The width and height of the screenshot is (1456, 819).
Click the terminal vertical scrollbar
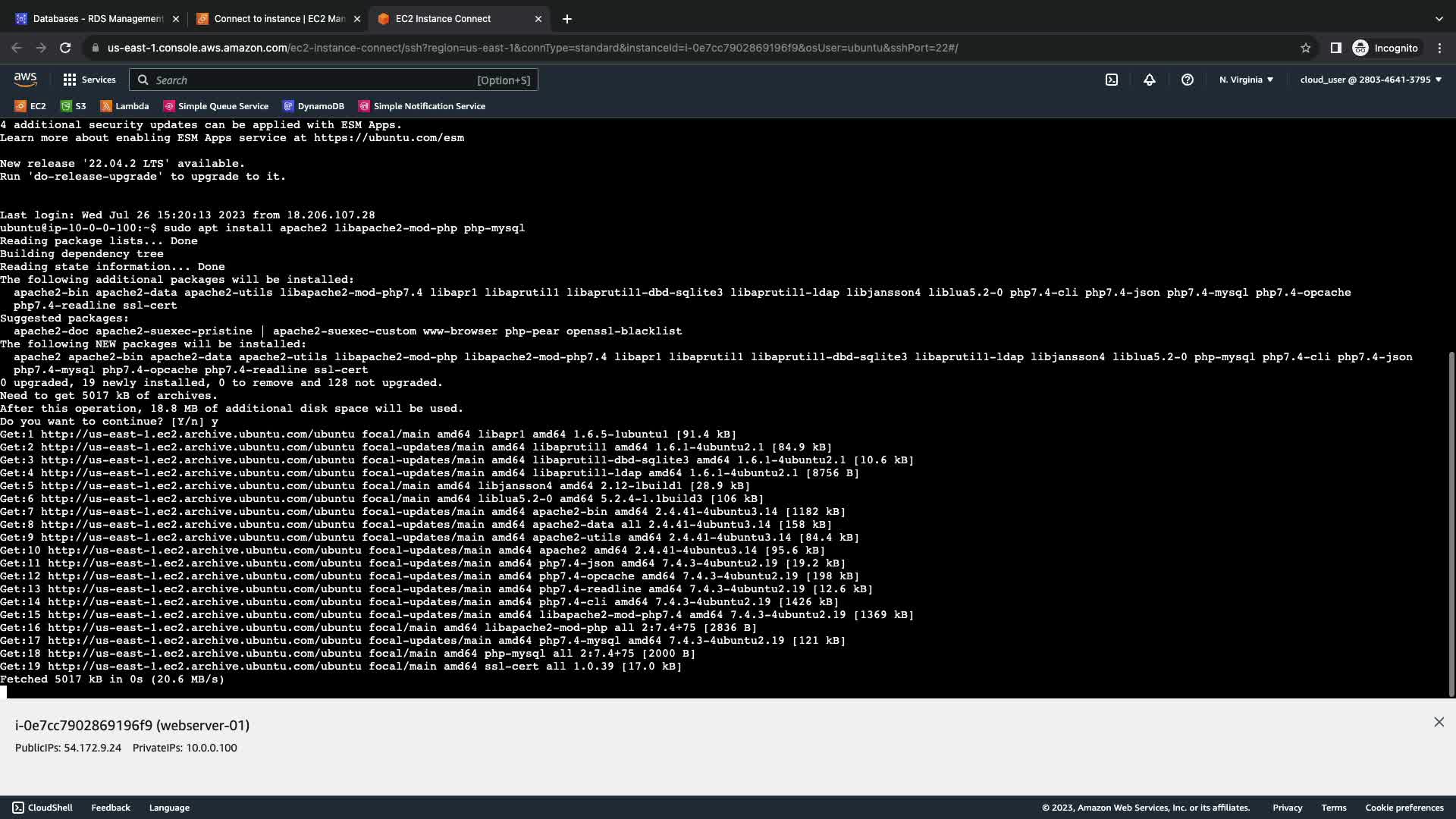pos(1451,523)
